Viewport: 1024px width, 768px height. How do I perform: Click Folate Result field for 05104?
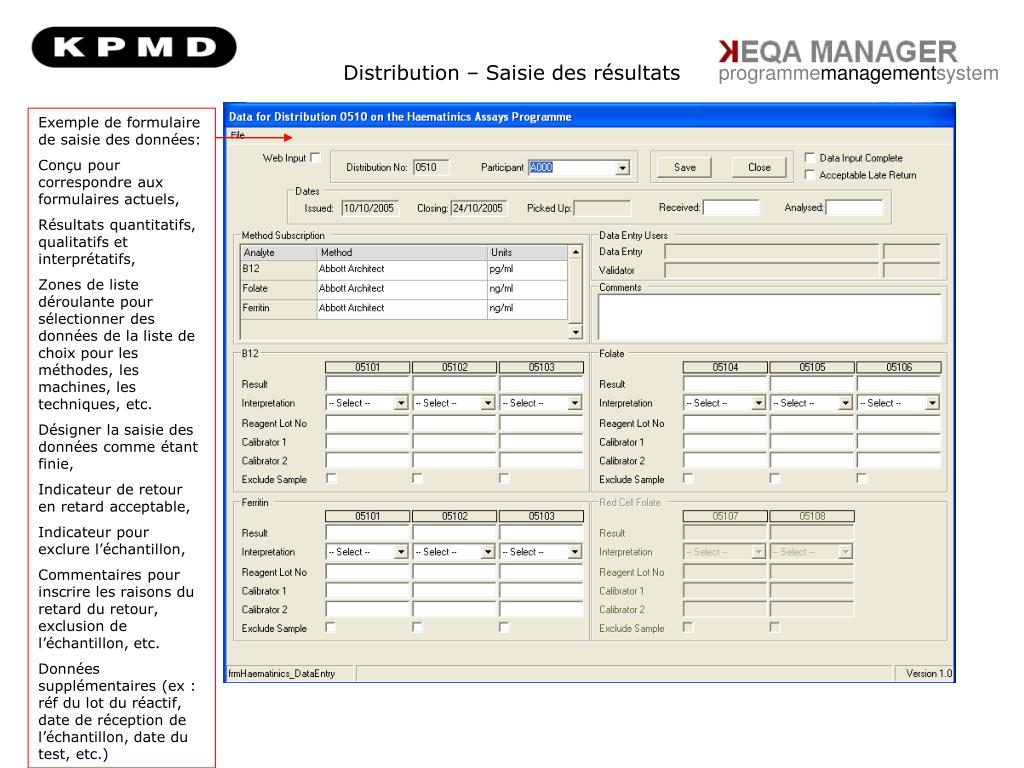[x=726, y=384]
